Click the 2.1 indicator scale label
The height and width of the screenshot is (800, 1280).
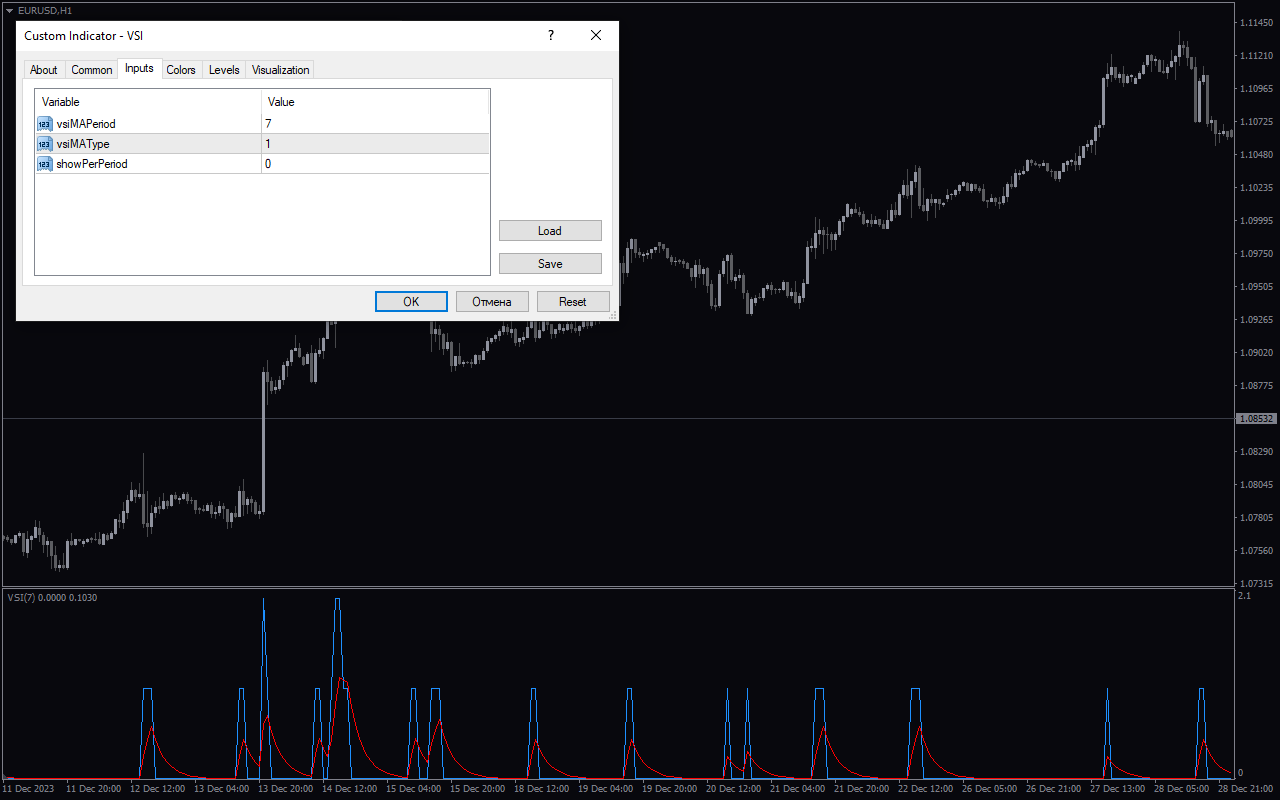coord(1245,596)
